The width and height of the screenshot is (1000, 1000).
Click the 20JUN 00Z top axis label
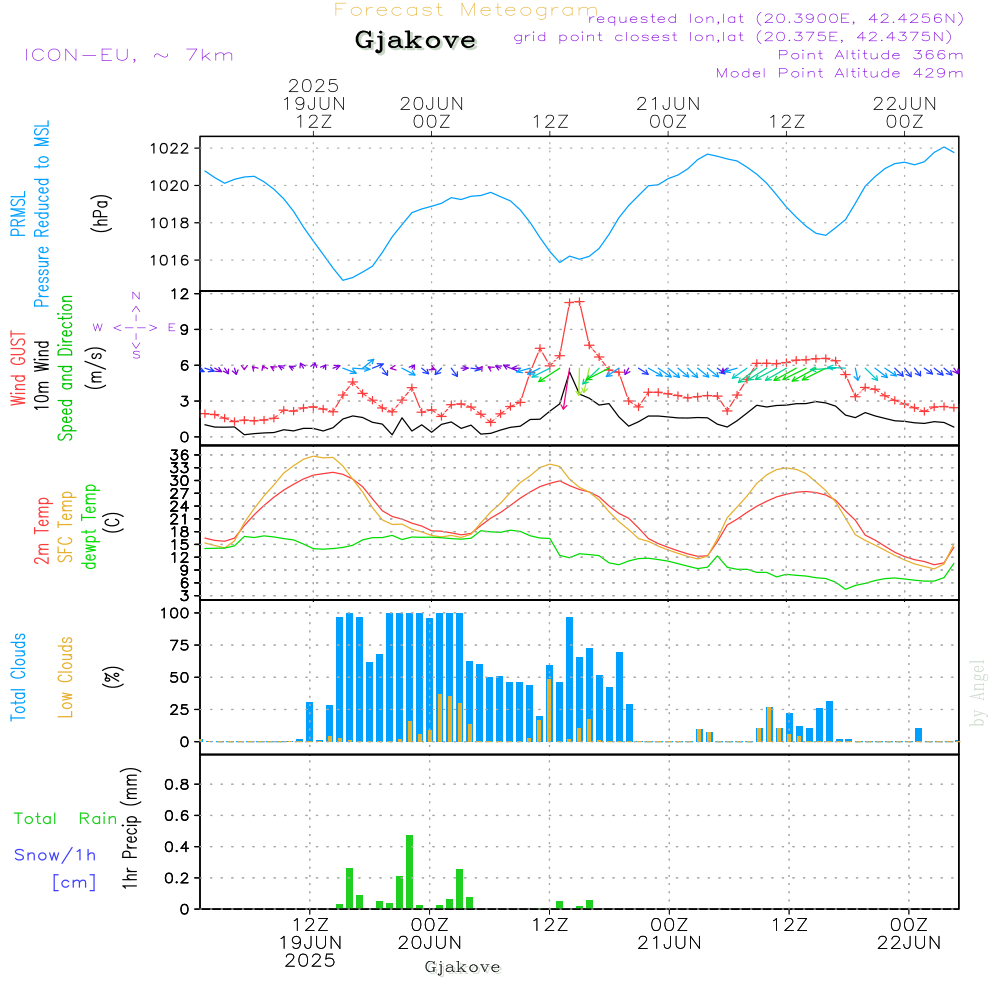click(x=432, y=112)
